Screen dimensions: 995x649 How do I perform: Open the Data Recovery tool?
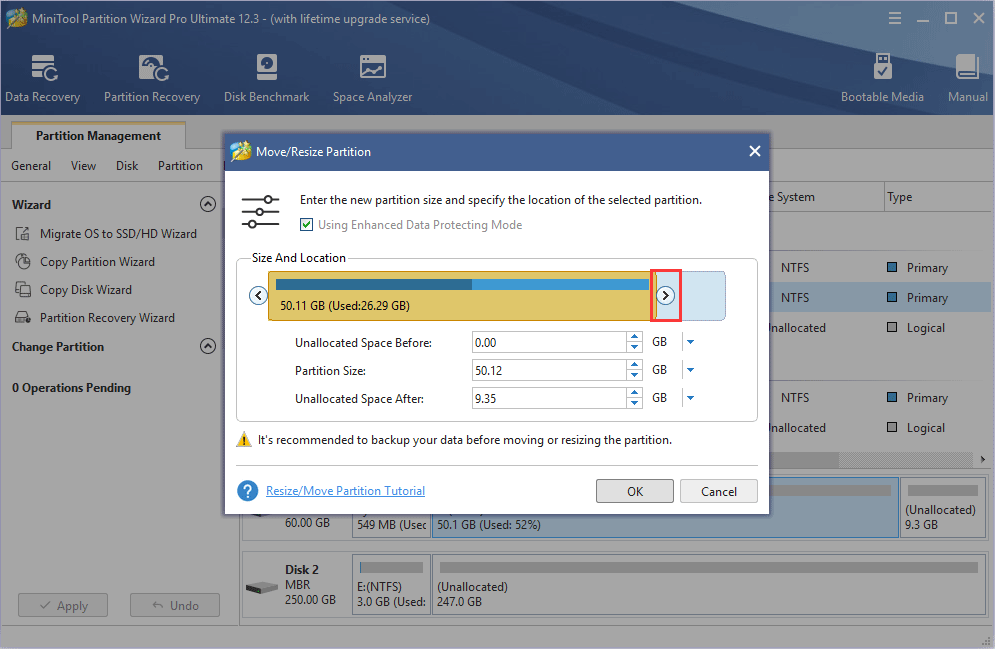tap(43, 79)
